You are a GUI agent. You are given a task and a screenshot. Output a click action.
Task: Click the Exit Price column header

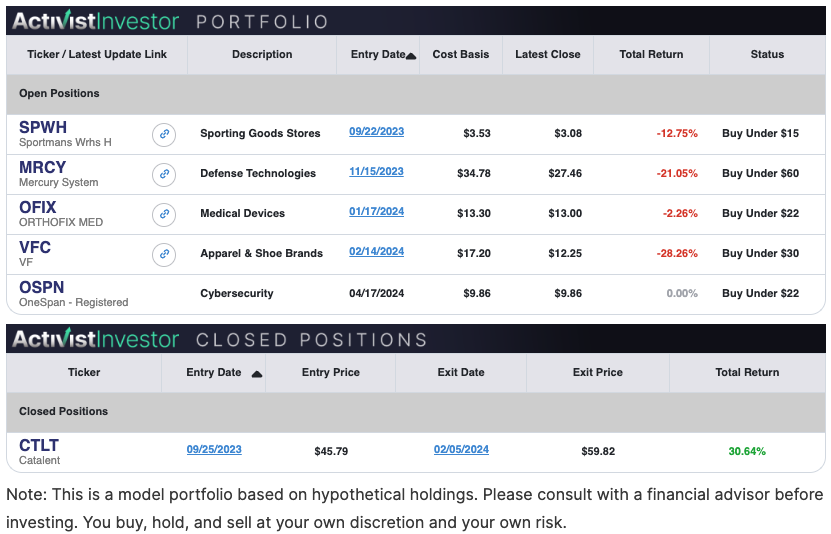point(598,372)
